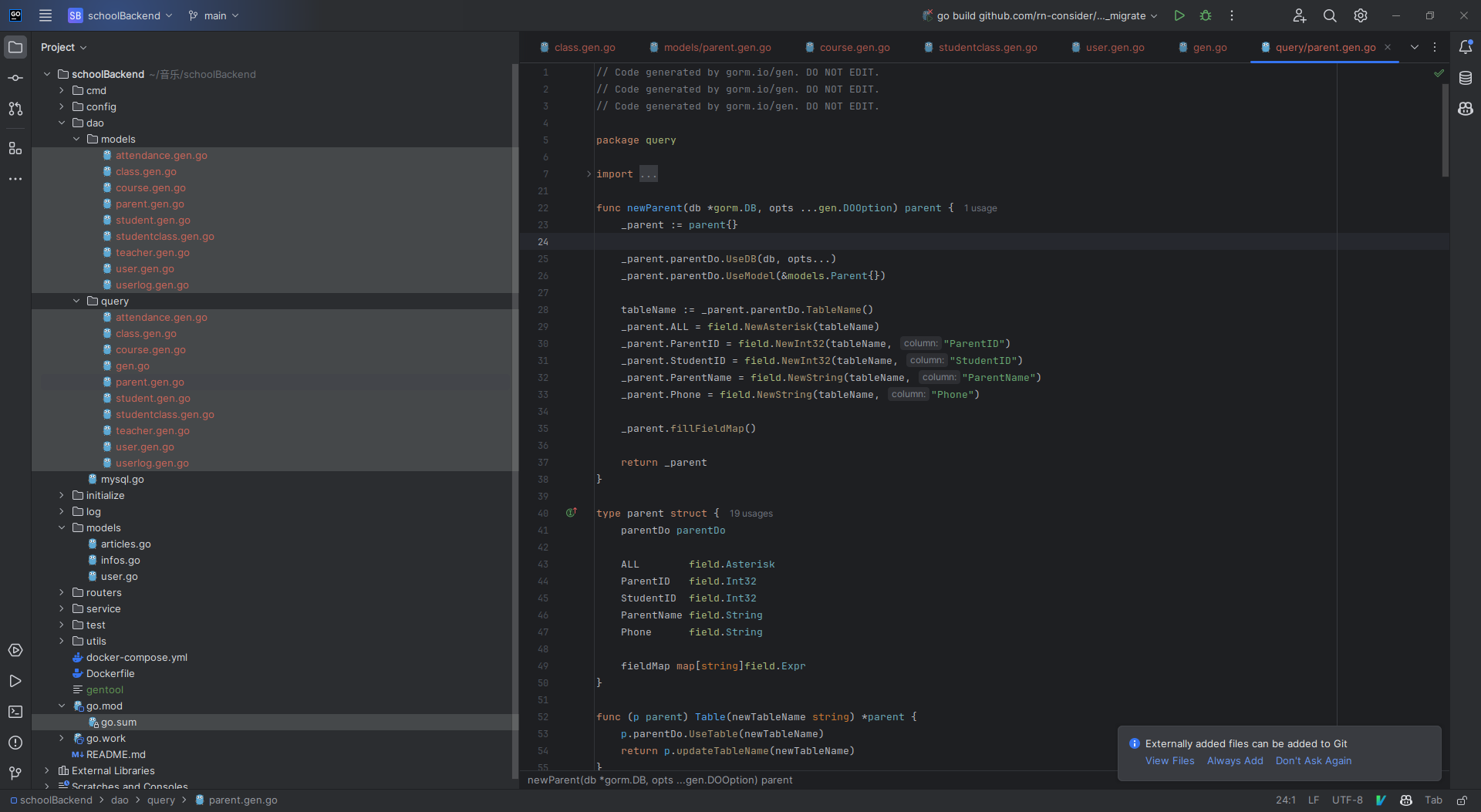Viewport: 1481px width, 812px height.
Task: Show more tool windows ellipsis
Action: pos(15,179)
